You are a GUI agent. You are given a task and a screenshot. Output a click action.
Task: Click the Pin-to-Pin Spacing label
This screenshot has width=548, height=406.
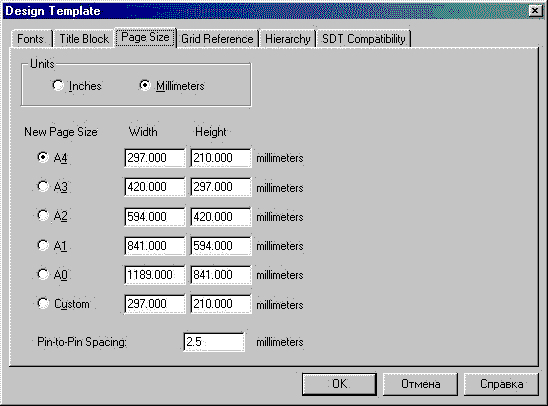82,342
